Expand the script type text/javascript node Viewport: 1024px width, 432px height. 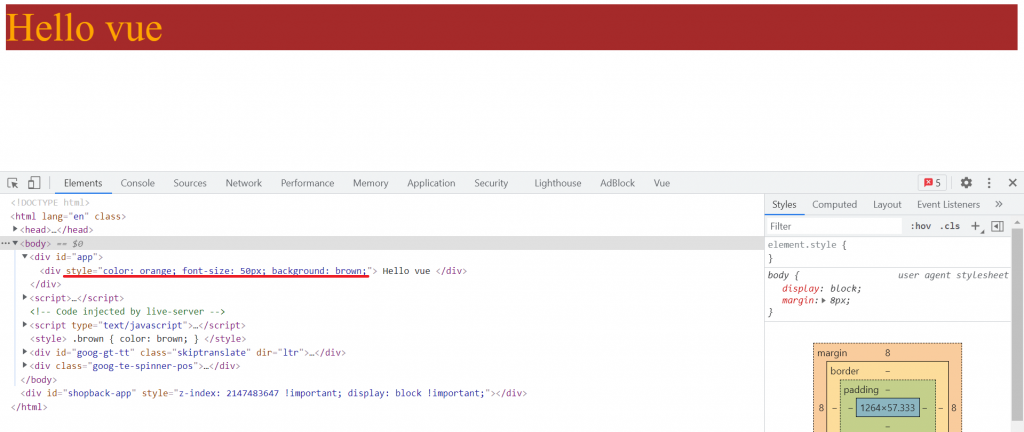point(25,324)
